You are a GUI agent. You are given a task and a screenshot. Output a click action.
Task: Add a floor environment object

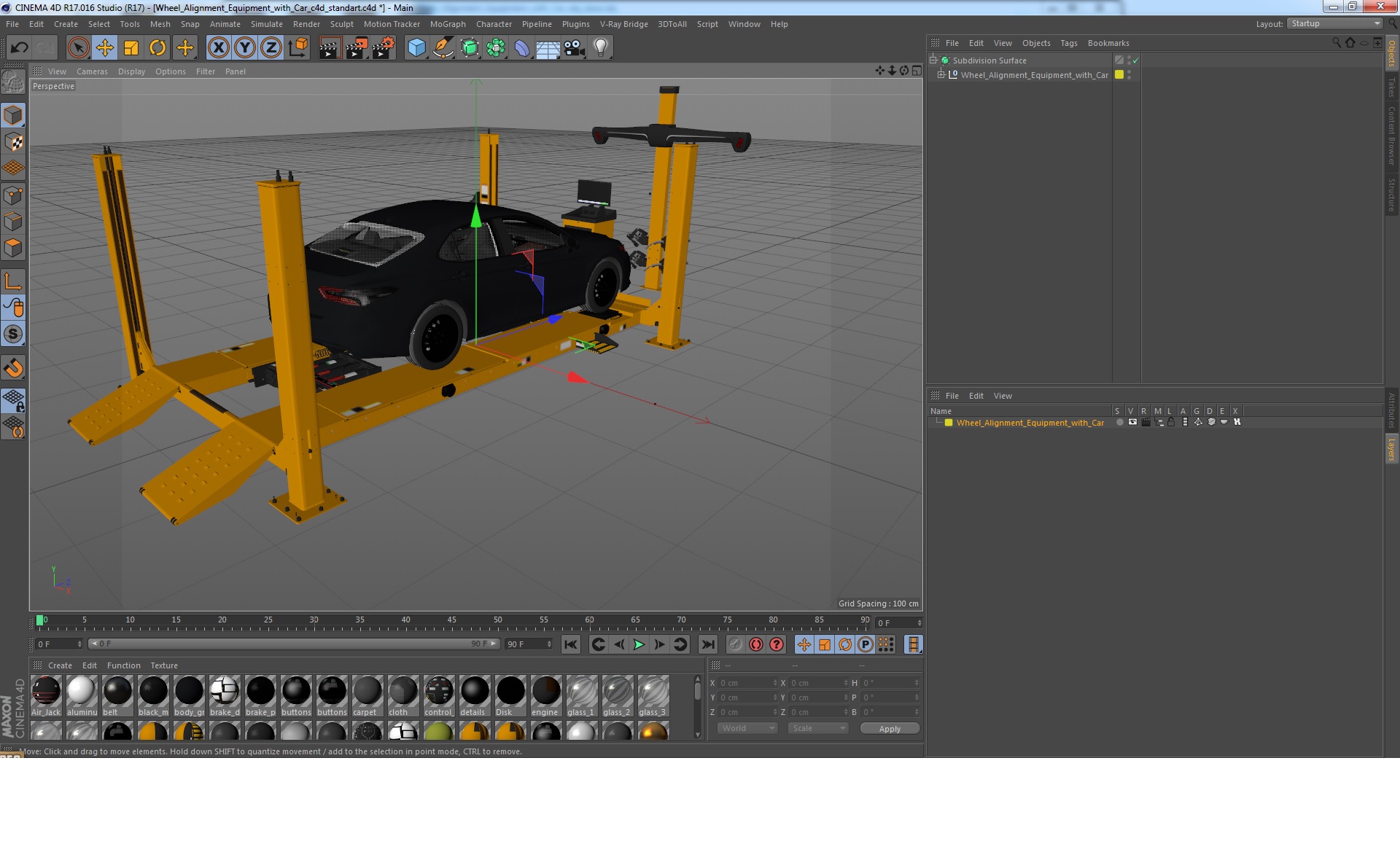548,48
